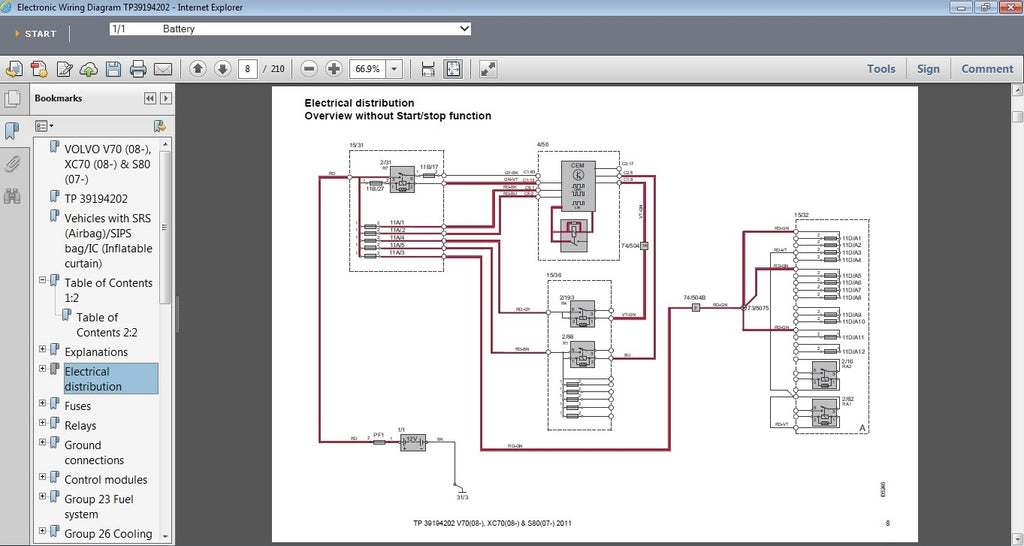Open TP 39194202 bookmark
Screen dimensions: 1024x546
click(x=96, y=199)
